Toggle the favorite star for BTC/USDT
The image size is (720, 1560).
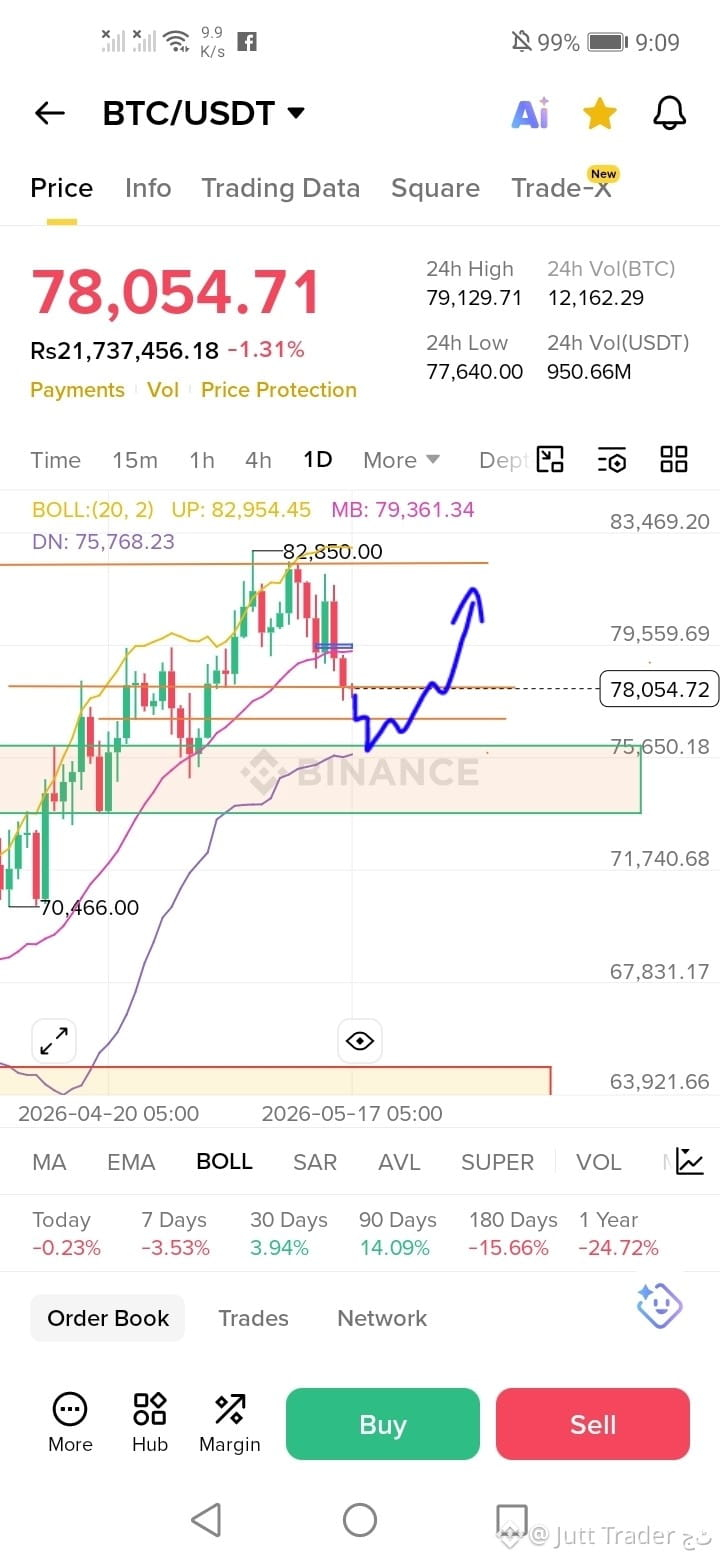(599, 113)
